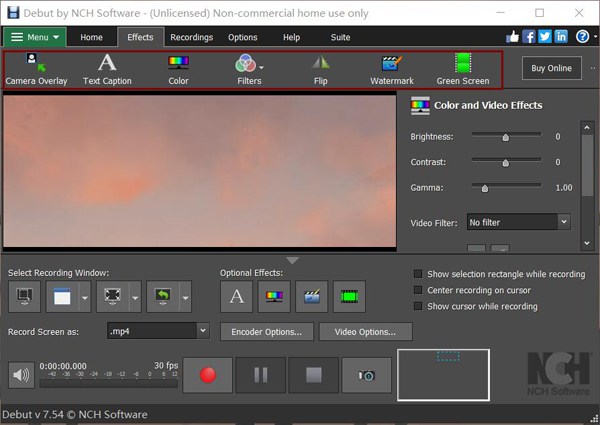Take a snapshot with camera icon
Image resolution: width=600 pixels, height=425 pixels.
pos(367,375)
